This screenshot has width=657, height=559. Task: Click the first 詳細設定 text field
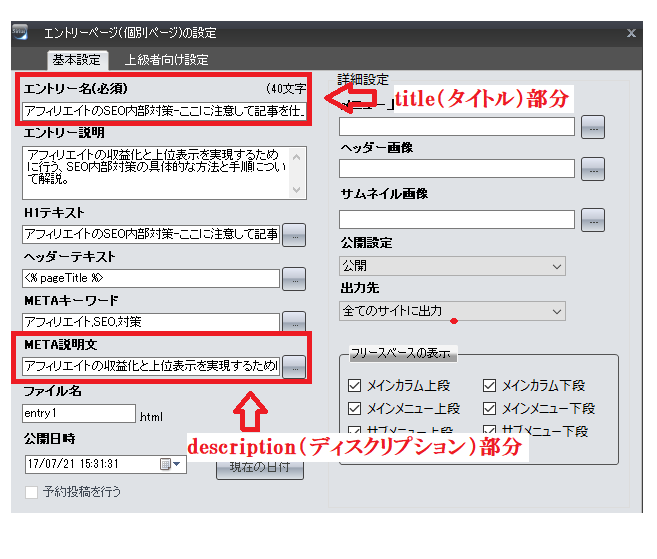pos(457,127)
